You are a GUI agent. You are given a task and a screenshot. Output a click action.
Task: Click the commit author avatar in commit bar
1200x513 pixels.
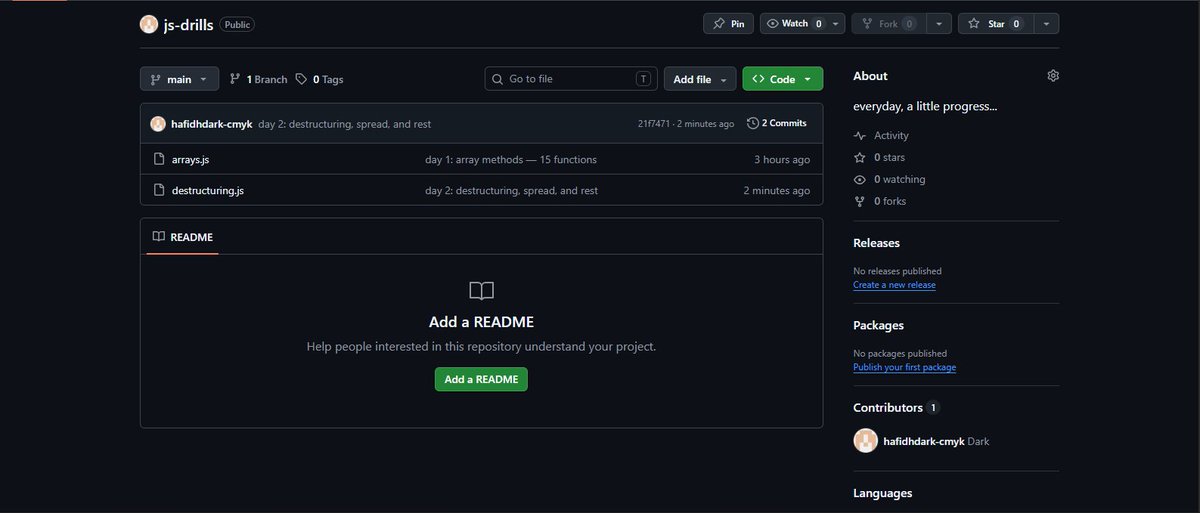tap(158, 124)
